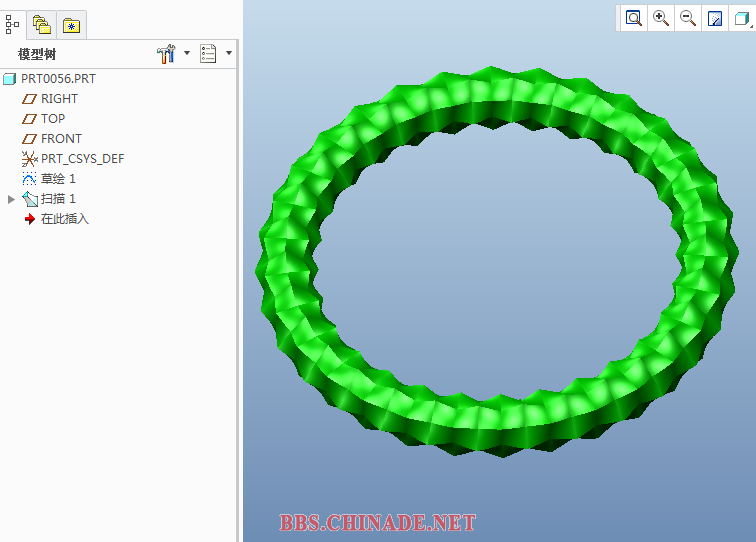Click the Zoom In magnifier icon
Screen dimensions: 756x542
661,19
